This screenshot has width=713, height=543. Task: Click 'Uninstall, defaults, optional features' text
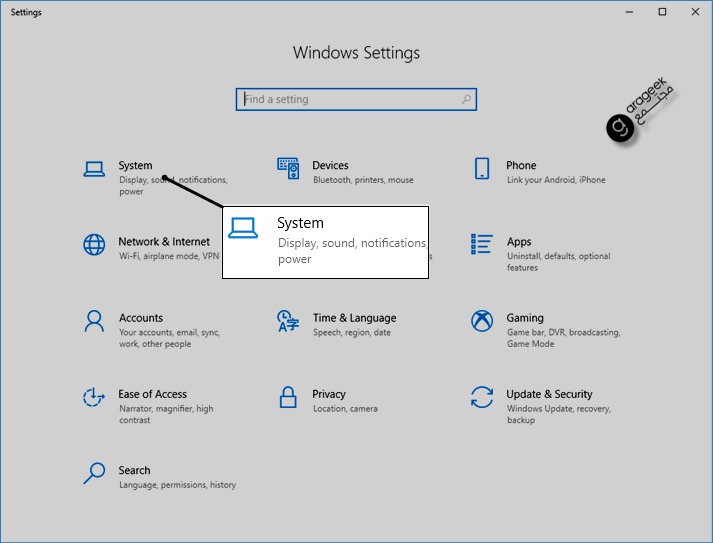(558, 261)
